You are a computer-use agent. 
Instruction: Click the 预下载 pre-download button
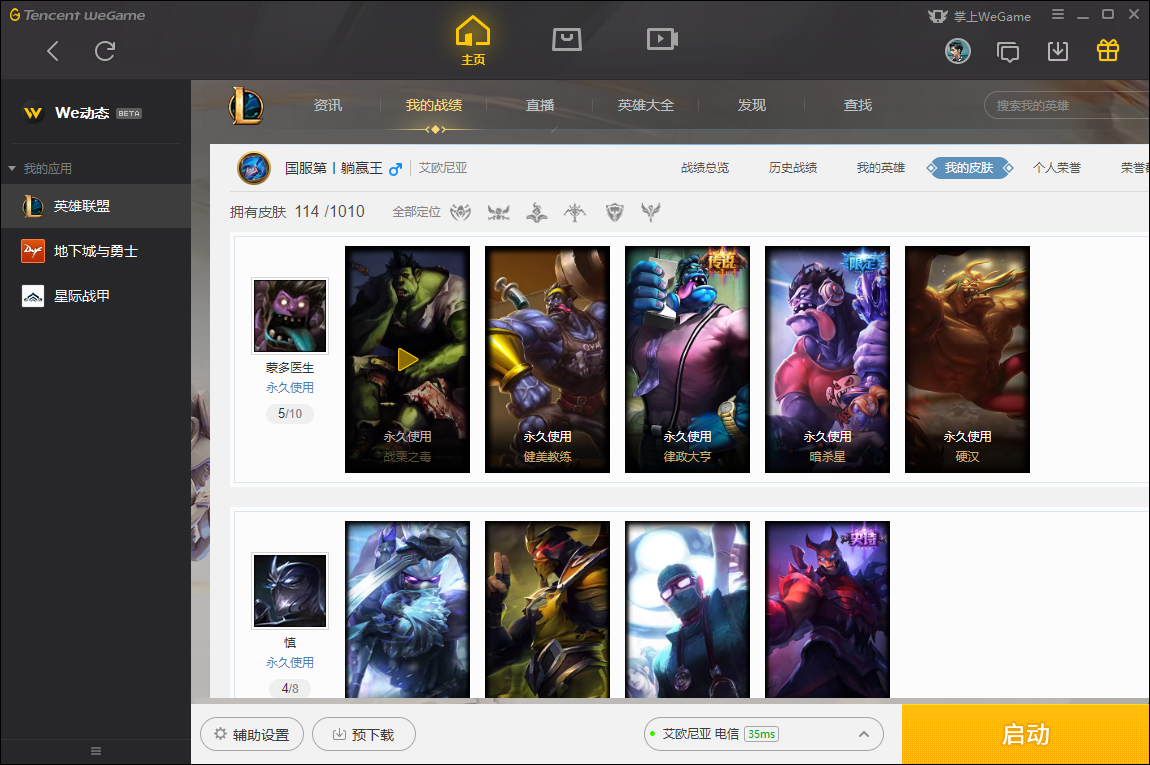364,734
